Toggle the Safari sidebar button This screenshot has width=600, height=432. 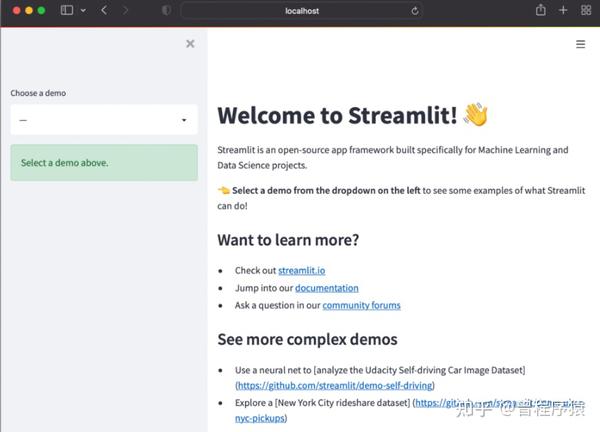tap(67, 10)
